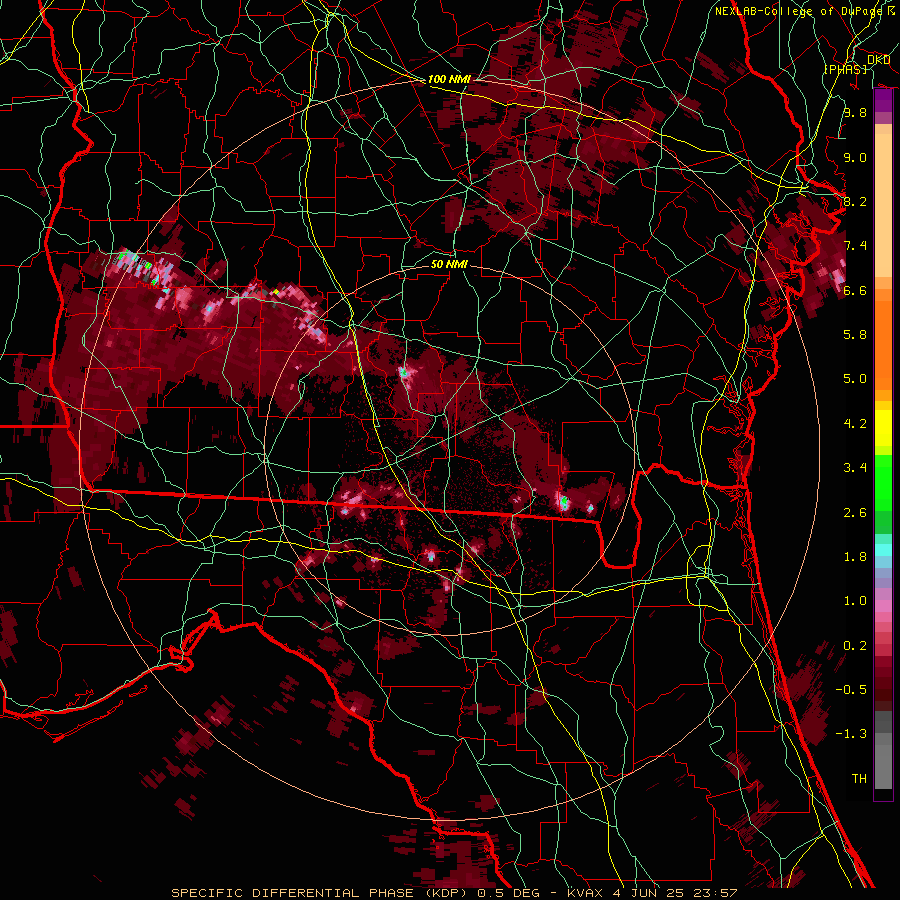Click the 1.8 legend value
This screenshot has height=900, width=900.
click(x=855, y=557)
